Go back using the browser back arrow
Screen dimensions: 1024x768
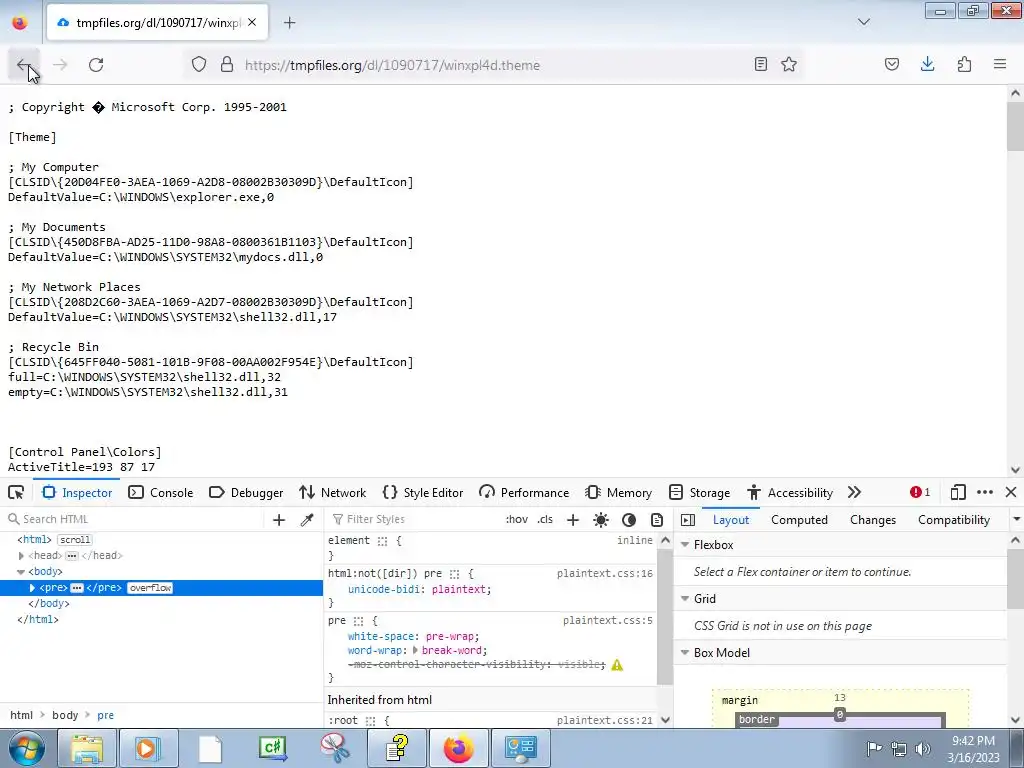(24, 65)
